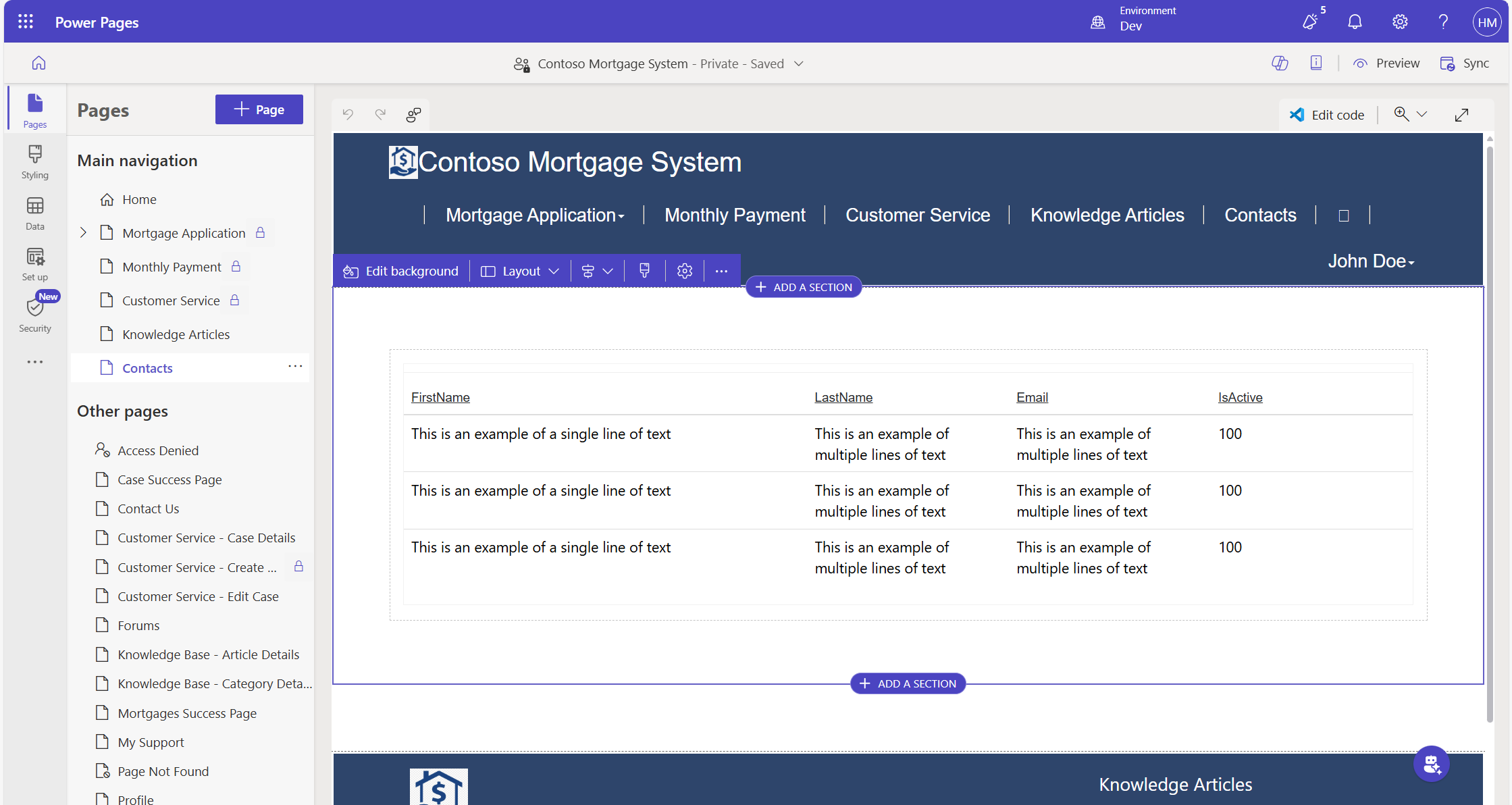Expand the site name dropdown chevron
Image resolution: width=1512 pixels, height=805 pixels.
coord(799,63)
